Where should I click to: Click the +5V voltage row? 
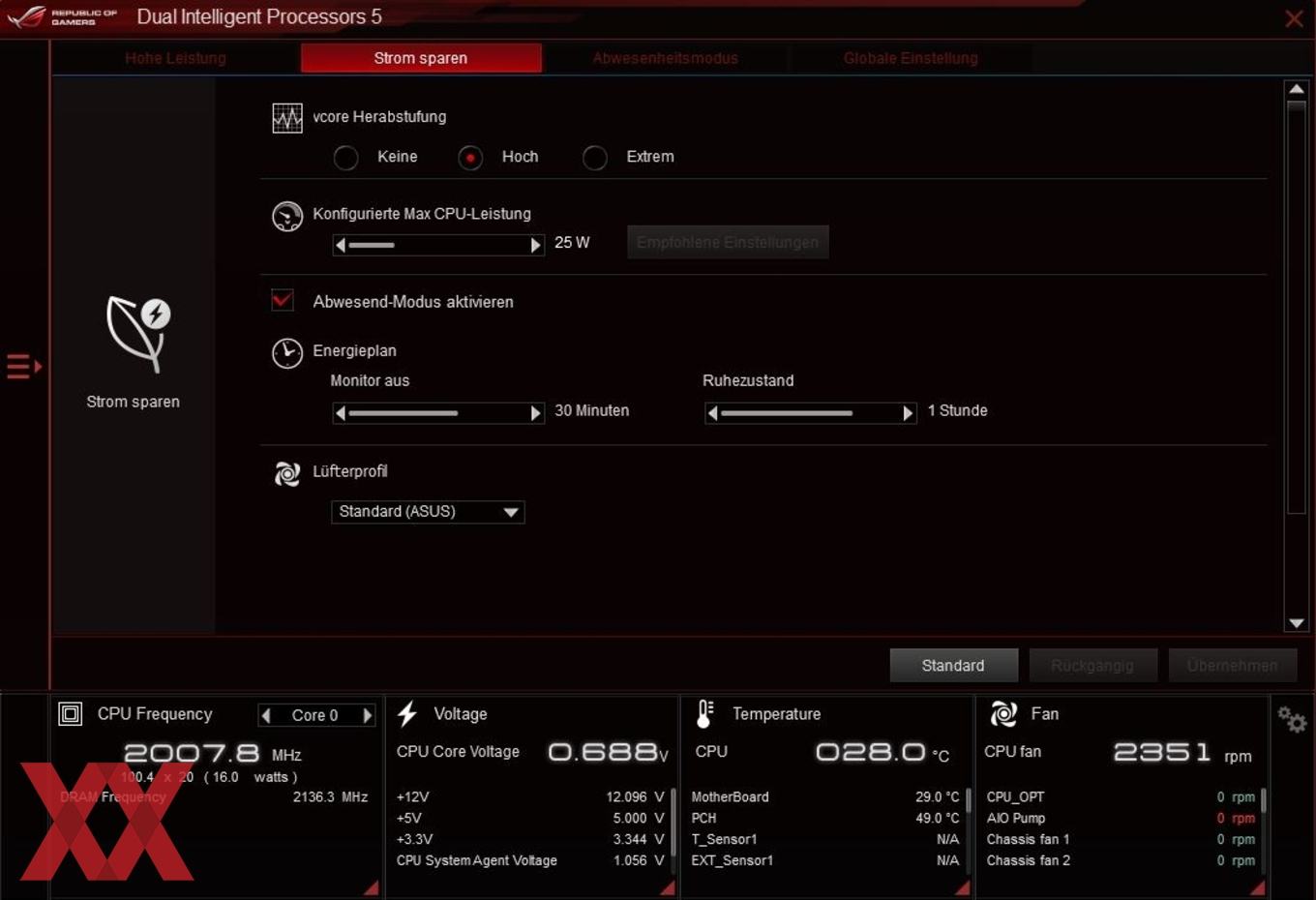pos(530,819)
